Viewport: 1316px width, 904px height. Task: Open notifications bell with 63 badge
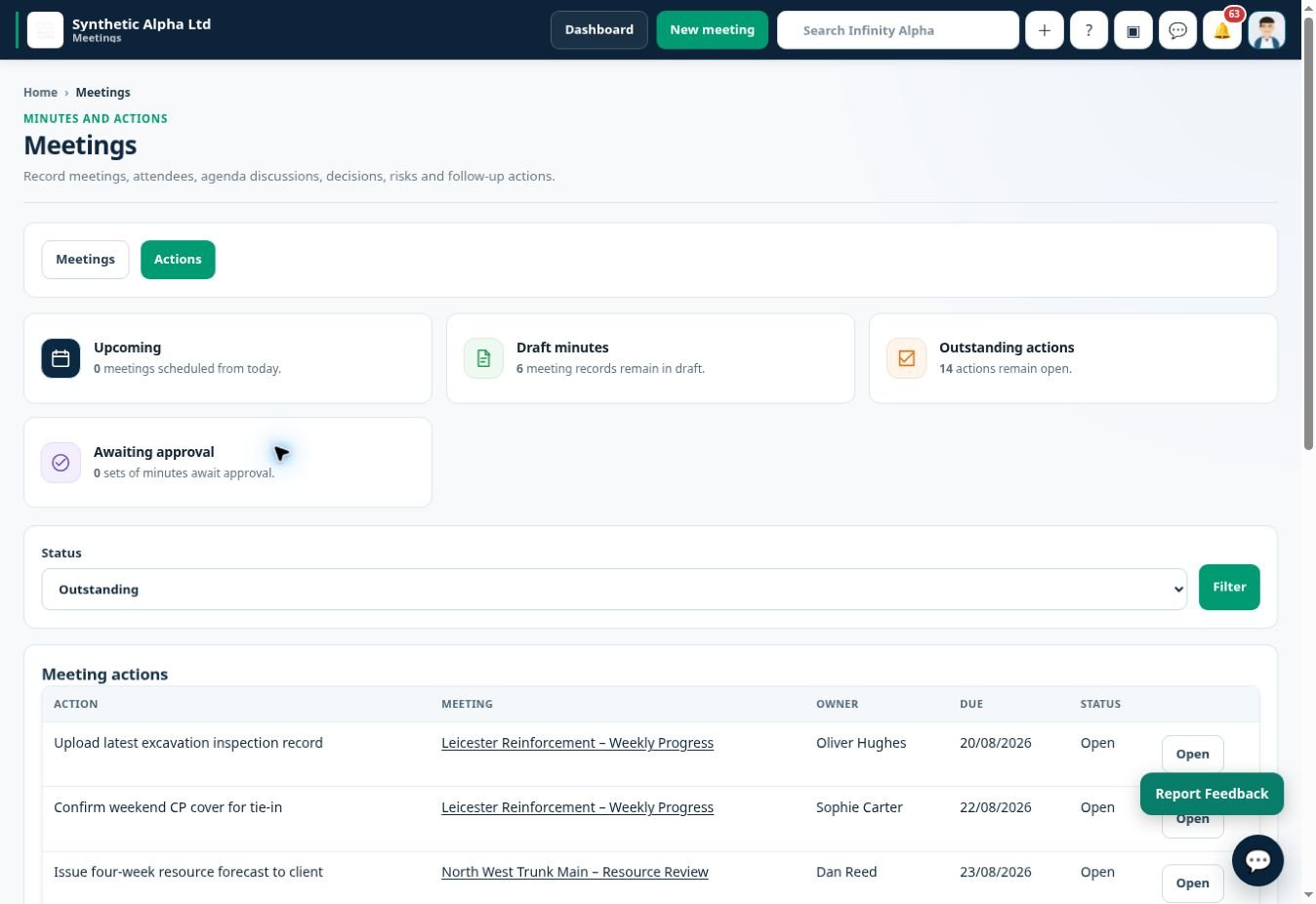click(x=1222, y=30)
